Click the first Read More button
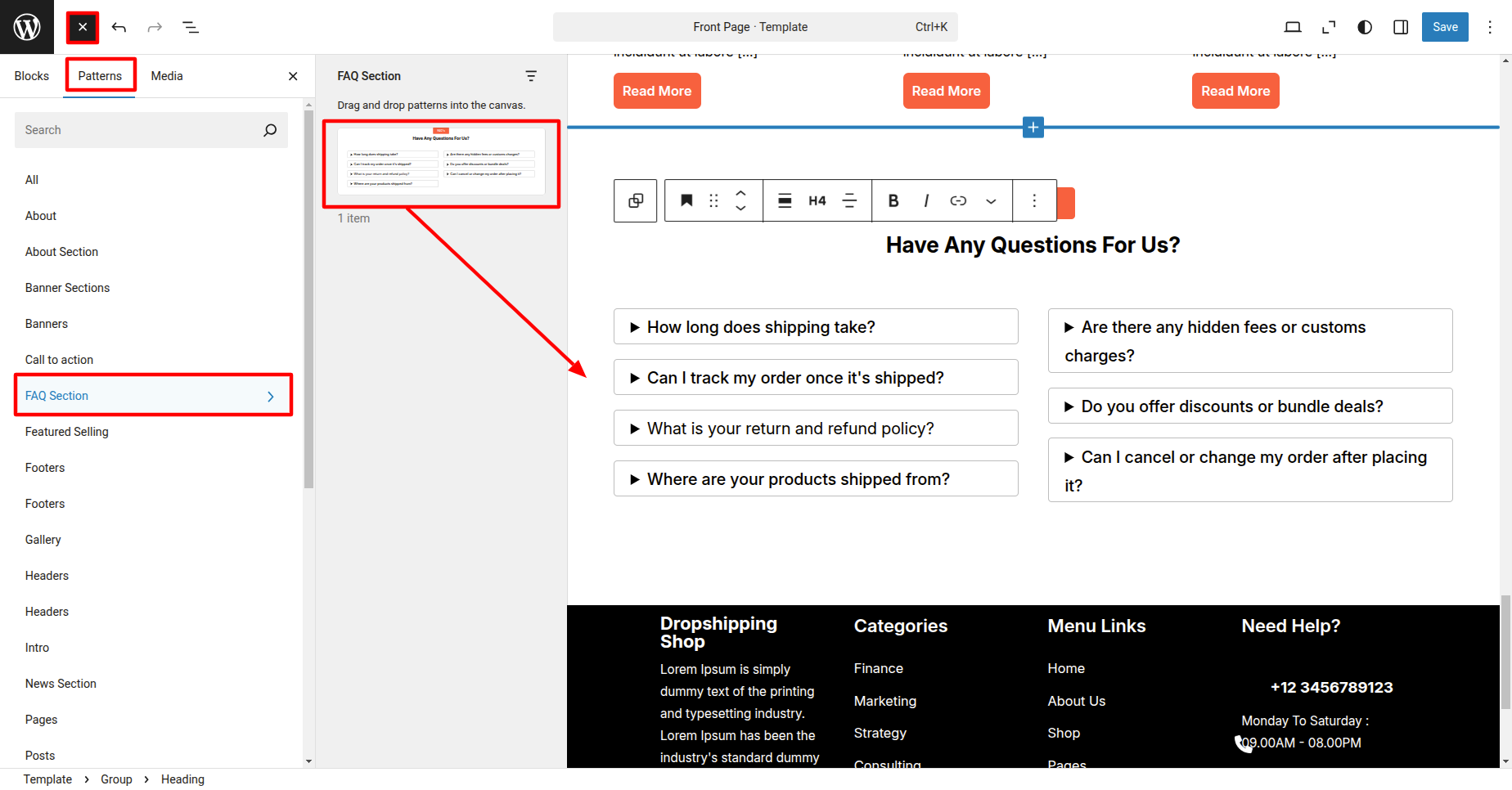Image resolution: width=1512 pixels, height=790 pixels. (656, 91)
